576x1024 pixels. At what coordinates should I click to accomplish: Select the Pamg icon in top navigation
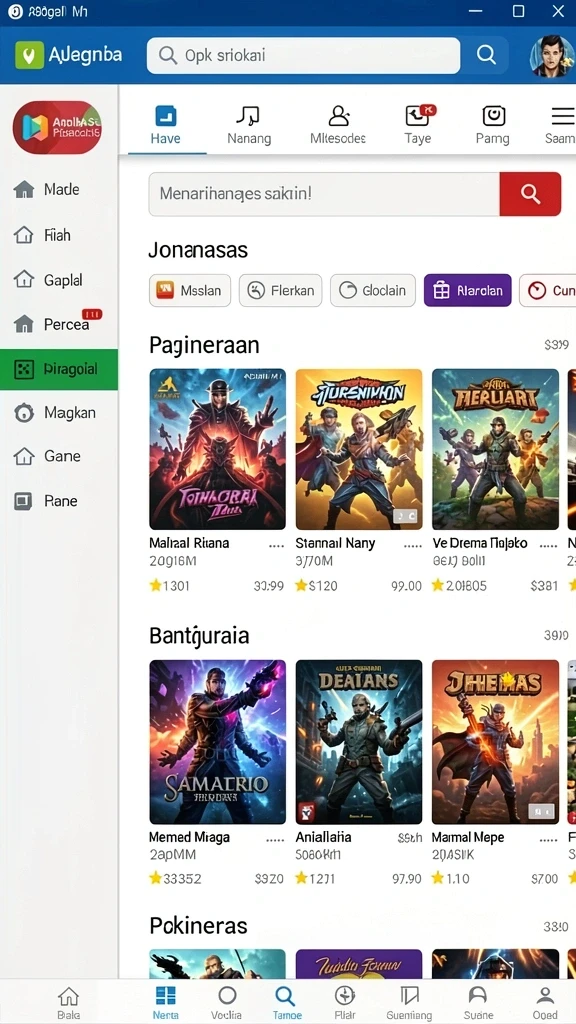coord(493,125)
